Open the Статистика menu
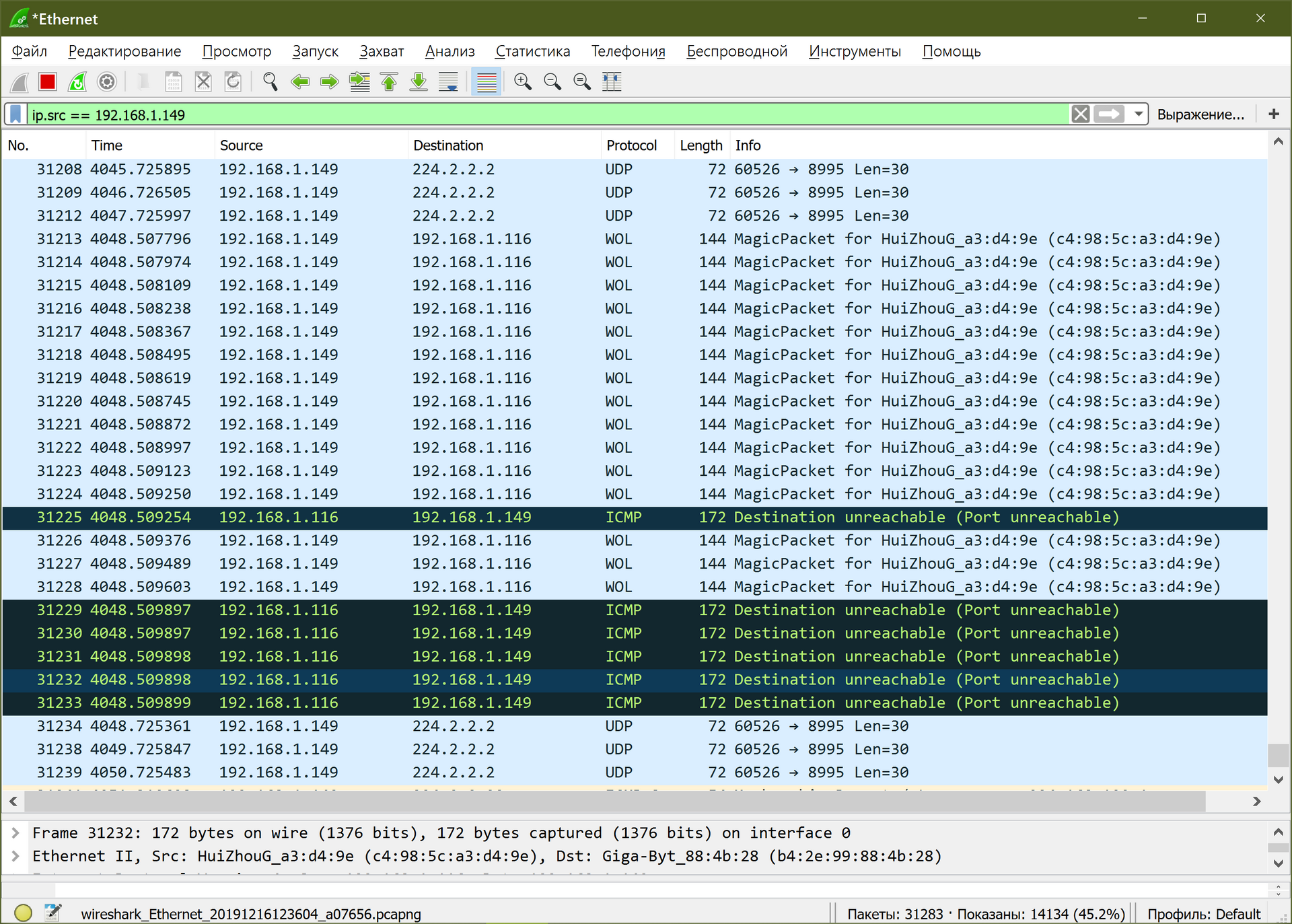The image size is (1292, 924). click(x=532, y=51)
